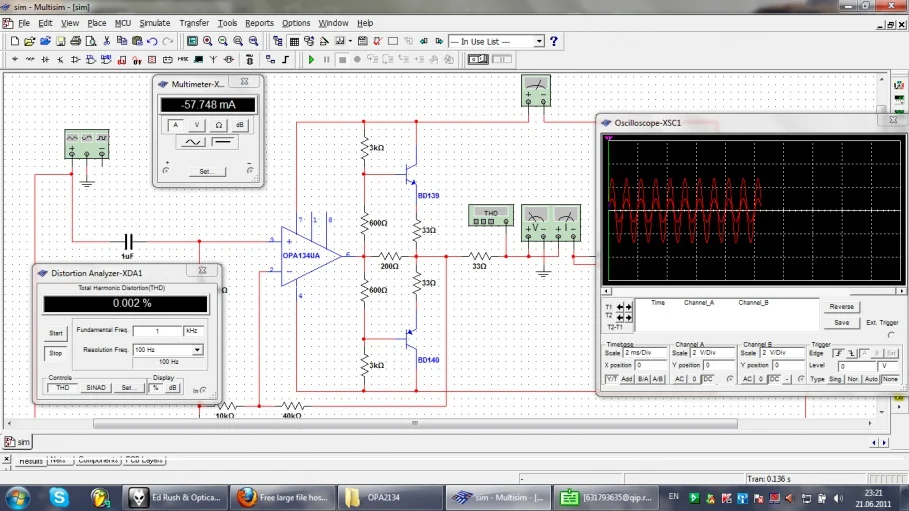Toggle multimeter to AC sine wave mode
The image size is (909, 511).
pyautogui.click(x=192, y=143)
